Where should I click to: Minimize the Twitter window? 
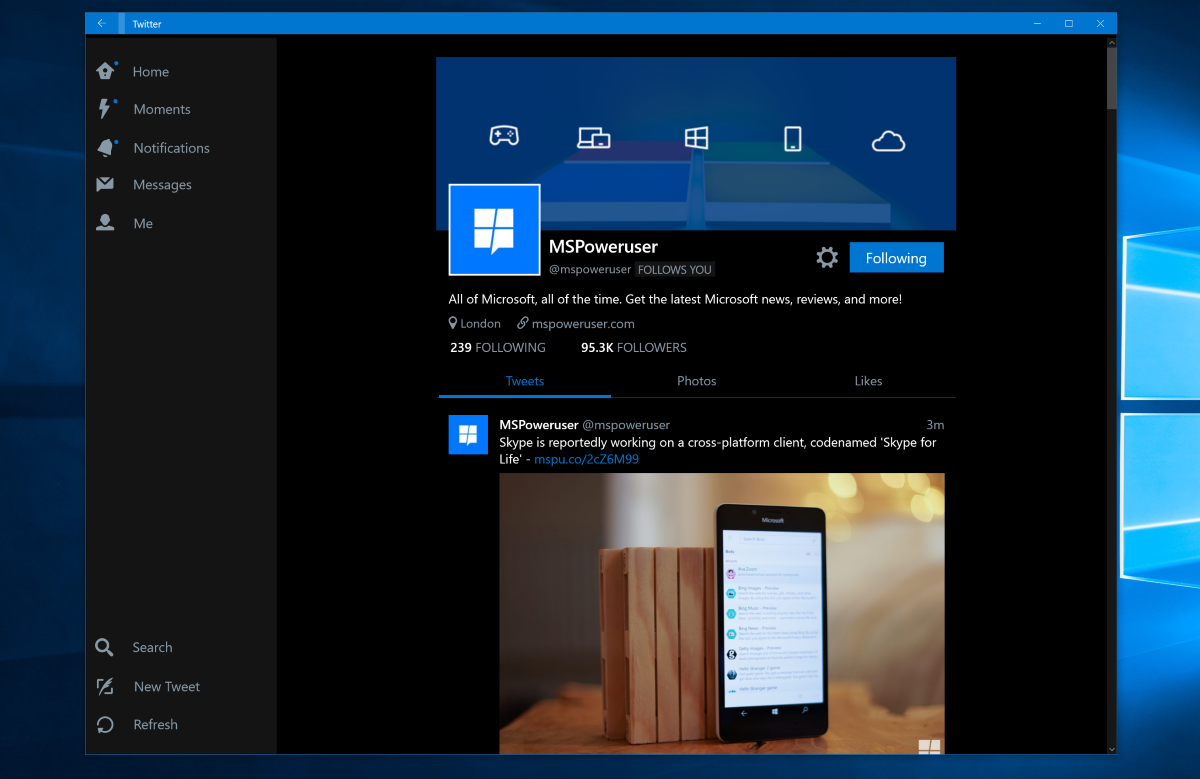[1037, 23]
